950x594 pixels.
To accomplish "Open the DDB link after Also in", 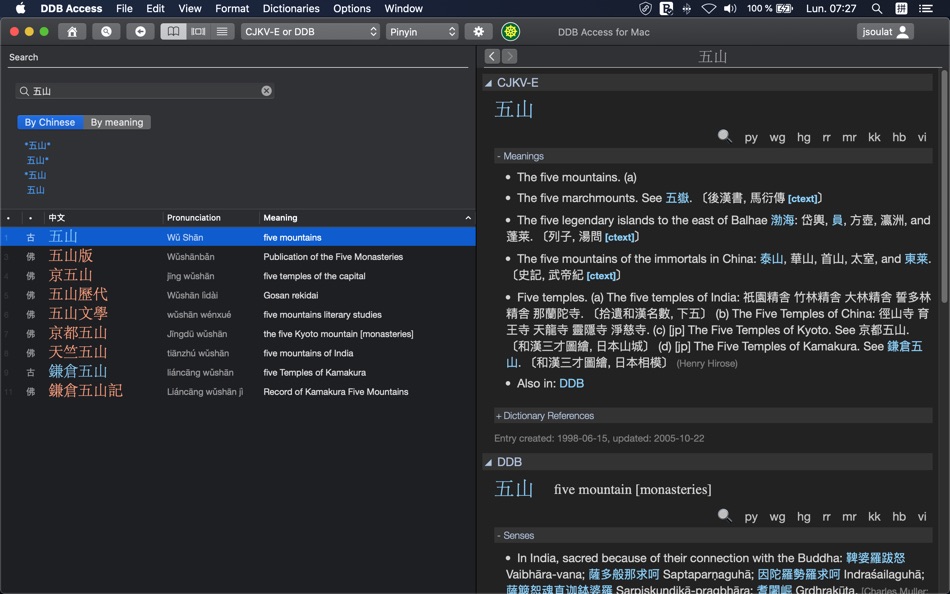I will click(571, 384).
